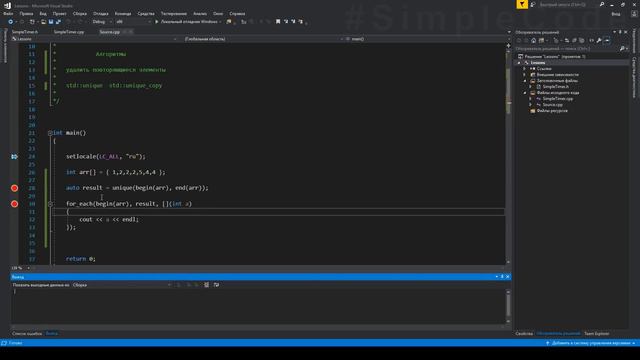
Task: Collapse the Файлы исходного кода folder
Action: [x=525, y=93]
